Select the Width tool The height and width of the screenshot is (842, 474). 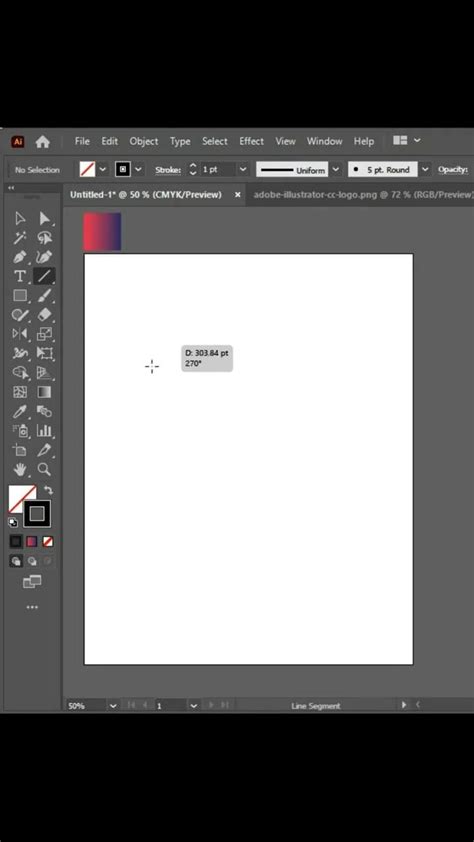[x=20, y=353]
